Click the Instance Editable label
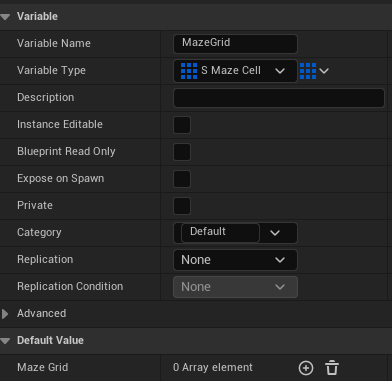The width and height of the screenshot is (392, 381). coord(60,124)
